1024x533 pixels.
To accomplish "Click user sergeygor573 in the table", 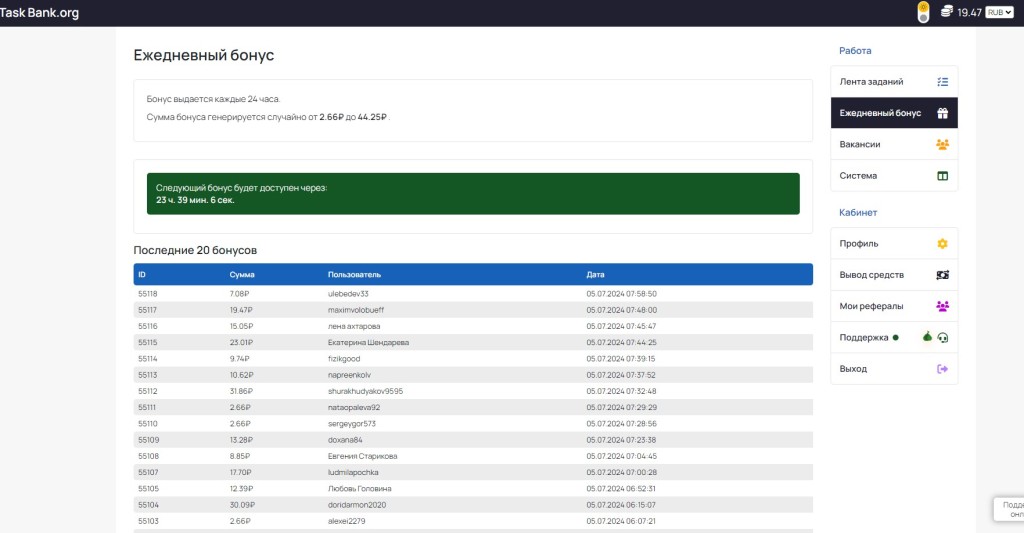I will pyautogui.click(x=351, y=424).
